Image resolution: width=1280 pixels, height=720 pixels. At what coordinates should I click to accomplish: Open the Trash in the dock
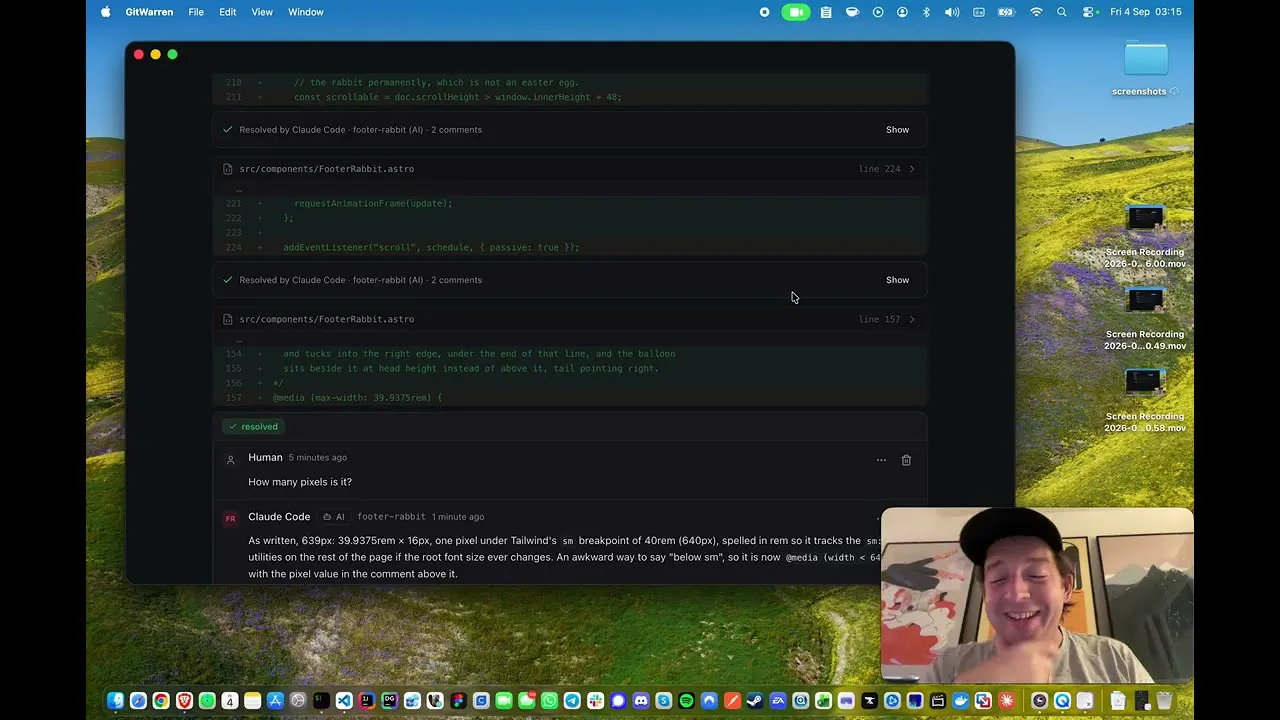pos(1164,701)
